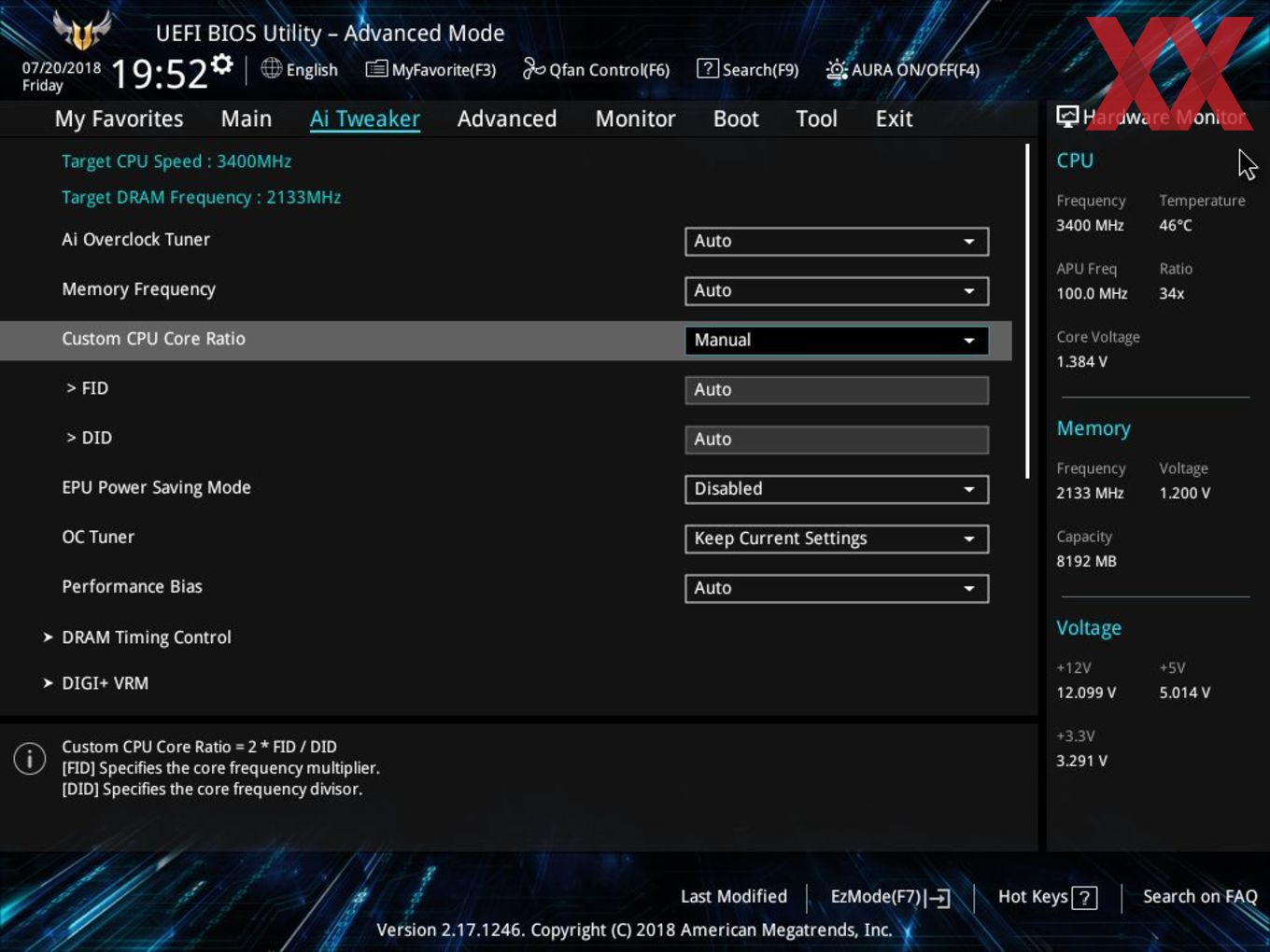
Task: Click the TUF logo emblem
Action: 82,30
